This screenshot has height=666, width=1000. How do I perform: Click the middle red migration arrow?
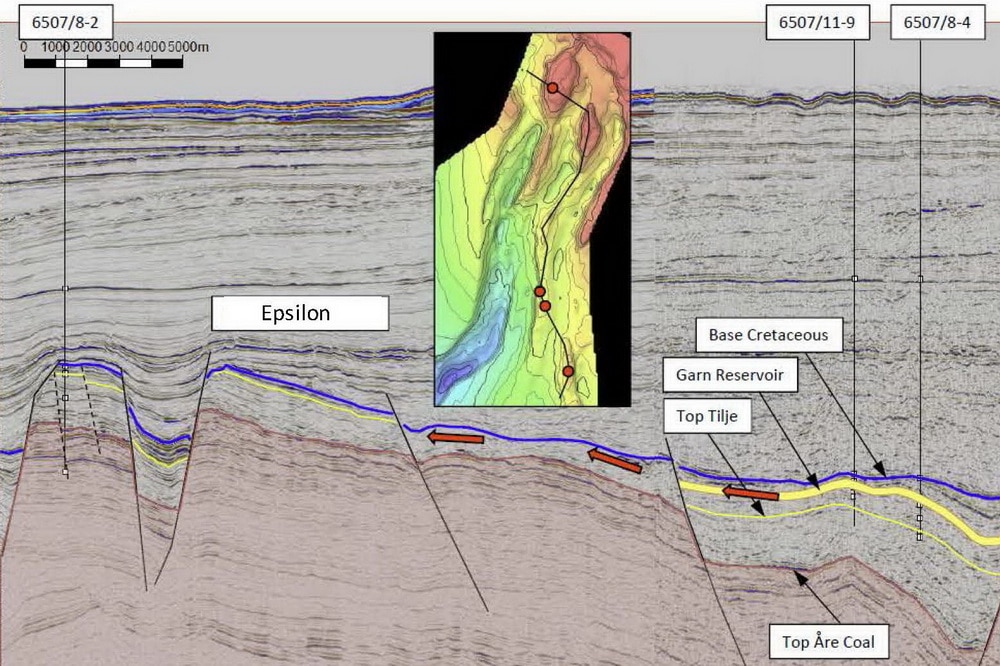coord(614,461)
